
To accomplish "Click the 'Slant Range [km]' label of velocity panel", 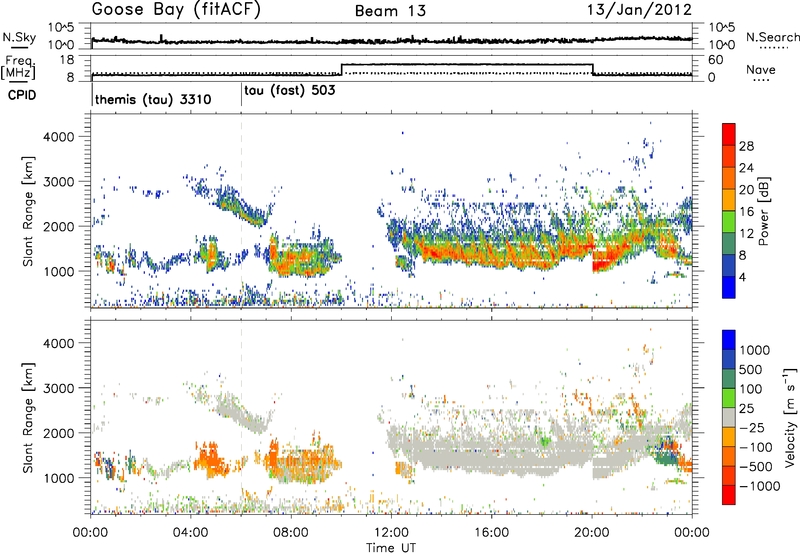I will point(28,417).
